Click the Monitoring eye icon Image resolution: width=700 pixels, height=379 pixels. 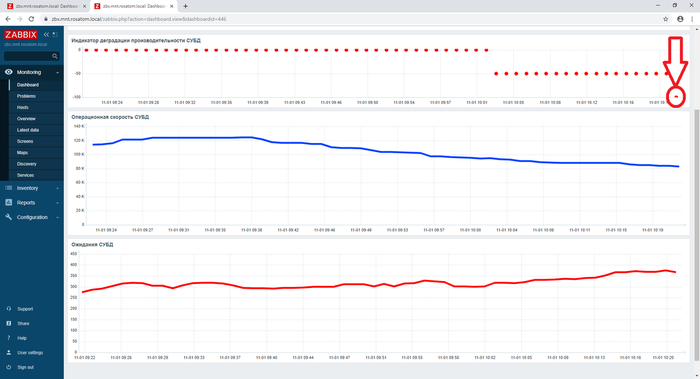tap(8, 72)
